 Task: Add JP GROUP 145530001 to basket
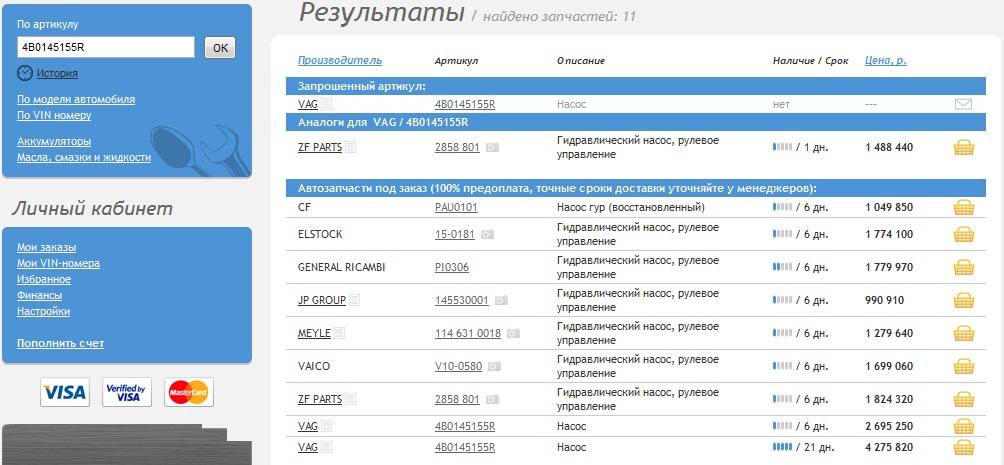pyautogui.click(x=964, y=300)
